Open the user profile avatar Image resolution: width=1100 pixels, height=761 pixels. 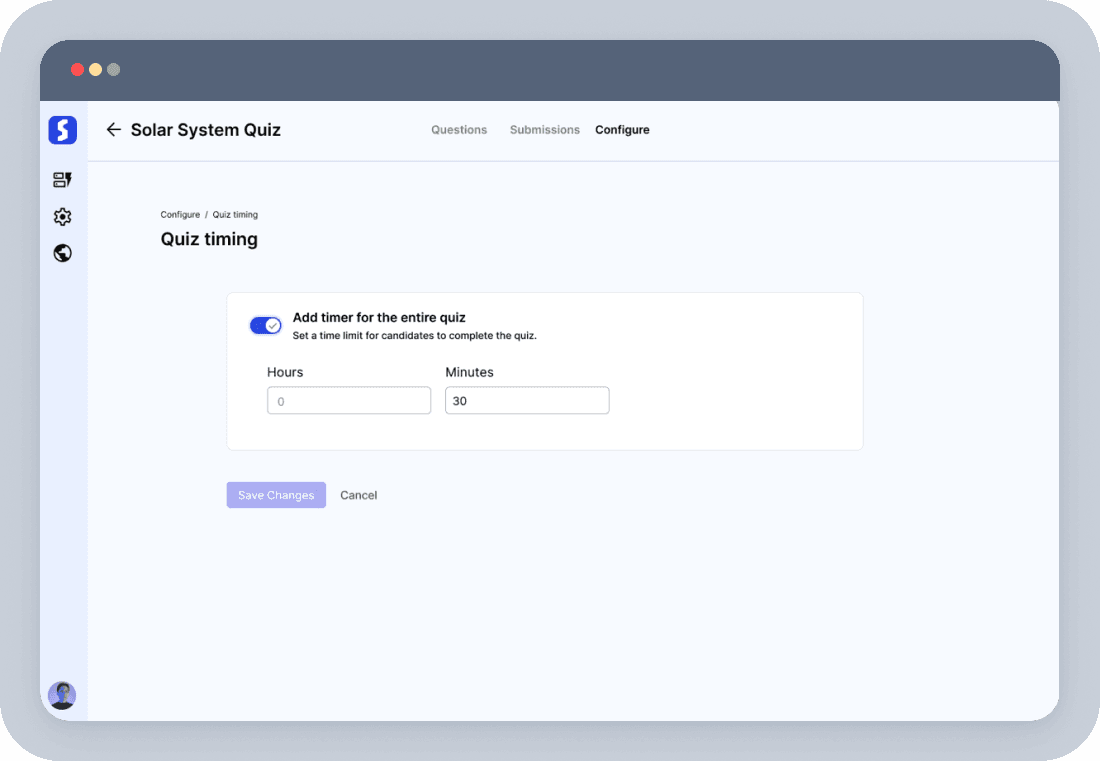(x=62, y=695)
